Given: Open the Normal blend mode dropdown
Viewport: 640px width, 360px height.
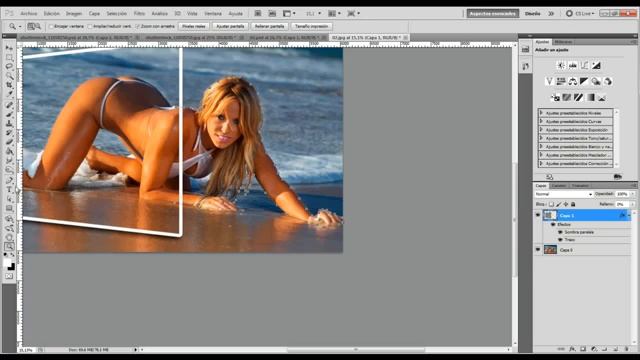Looking at the screenshot, I should 563,194.
